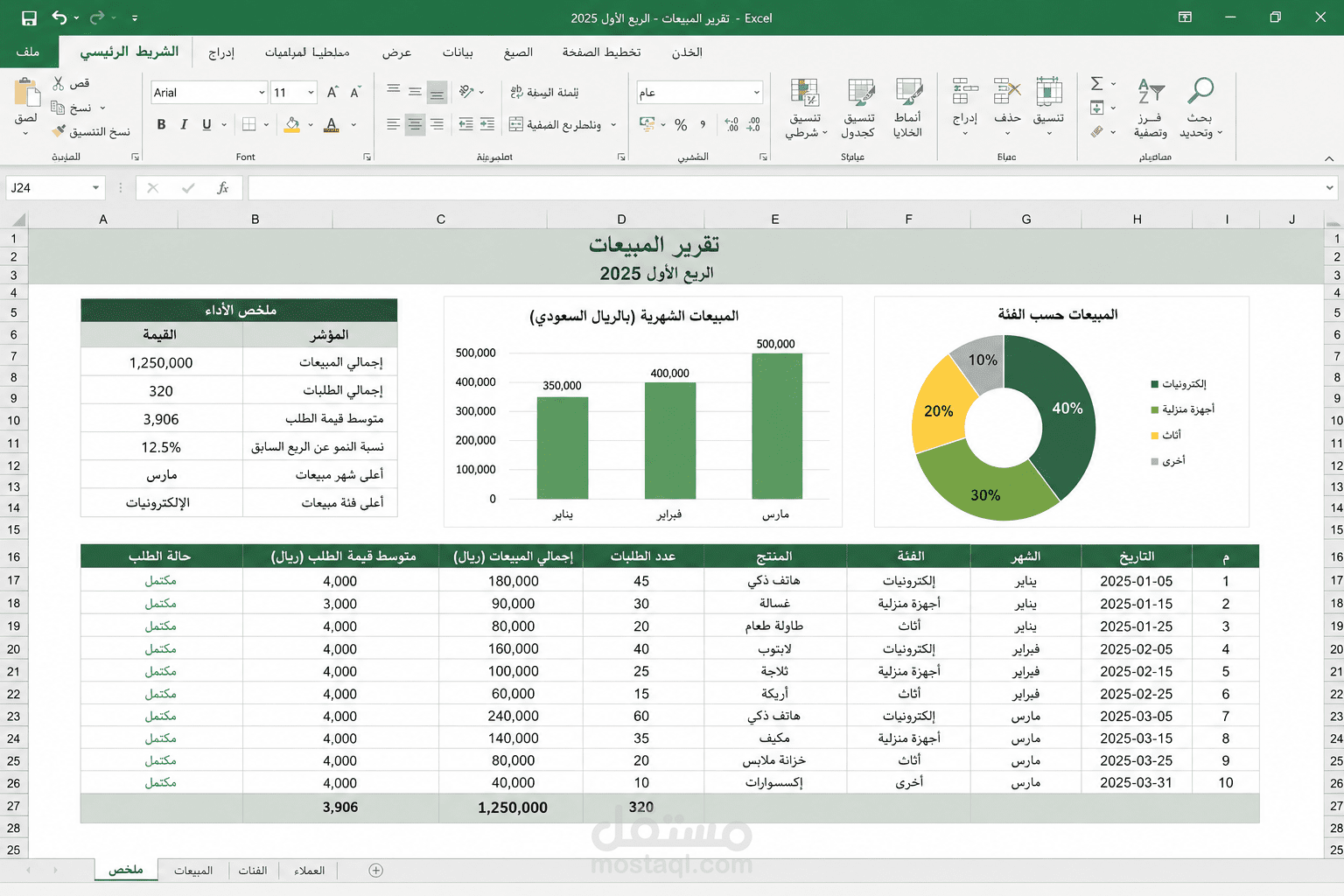Switch to the عرض ribbon tab

pos(396,52)
